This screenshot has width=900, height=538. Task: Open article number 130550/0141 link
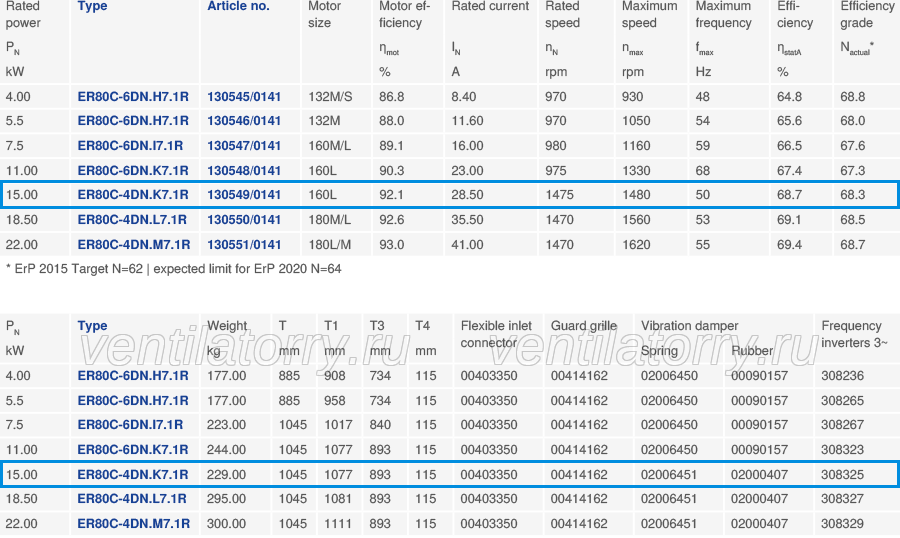coord(244,220)
